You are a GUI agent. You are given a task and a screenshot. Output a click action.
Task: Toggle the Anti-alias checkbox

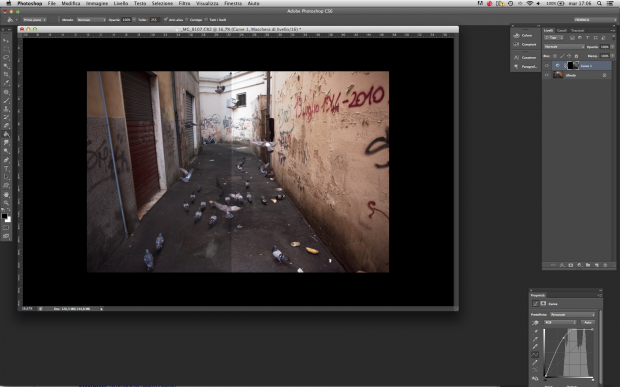[166, 19]
